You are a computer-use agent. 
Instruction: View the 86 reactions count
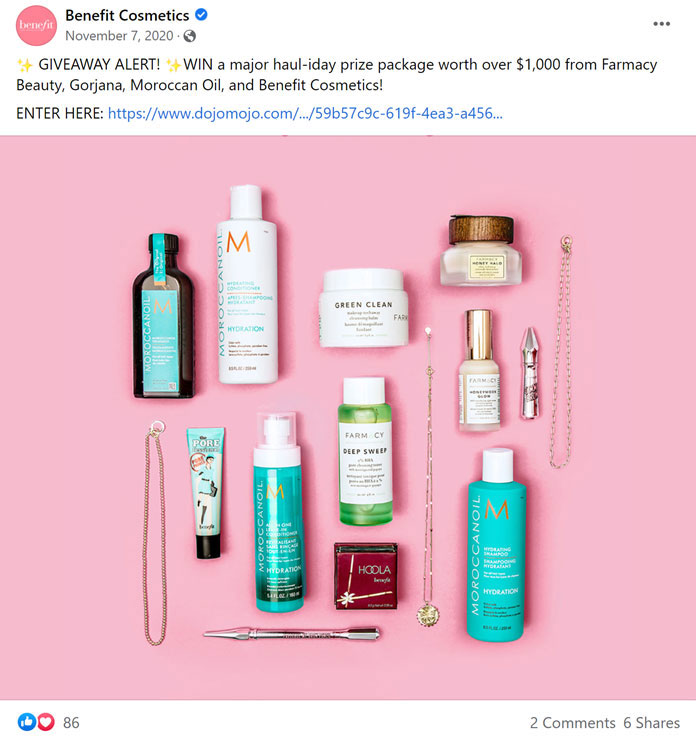(x=71, y=723)
